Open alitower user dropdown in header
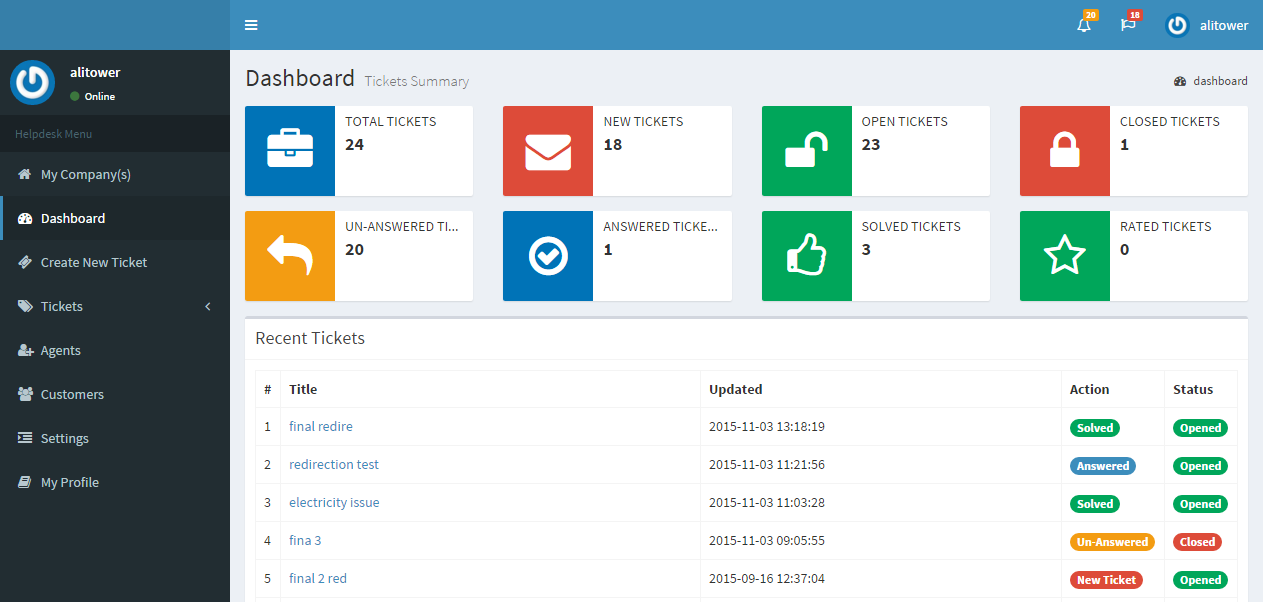Image resolution: width=1263 pixels, height=602 pixels. [x=1207, y=25]
